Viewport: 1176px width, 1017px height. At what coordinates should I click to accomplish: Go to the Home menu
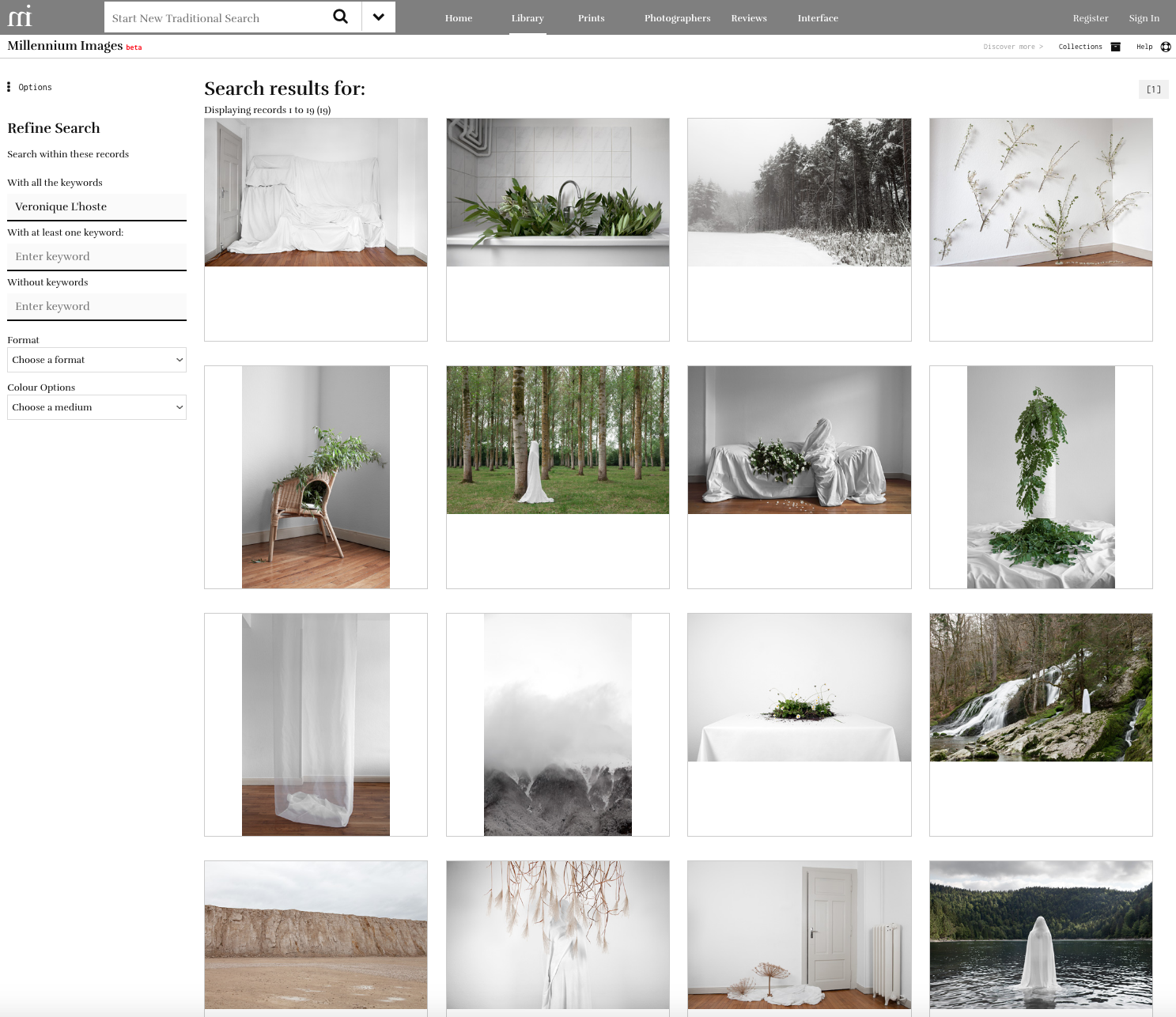click(459, 18)
